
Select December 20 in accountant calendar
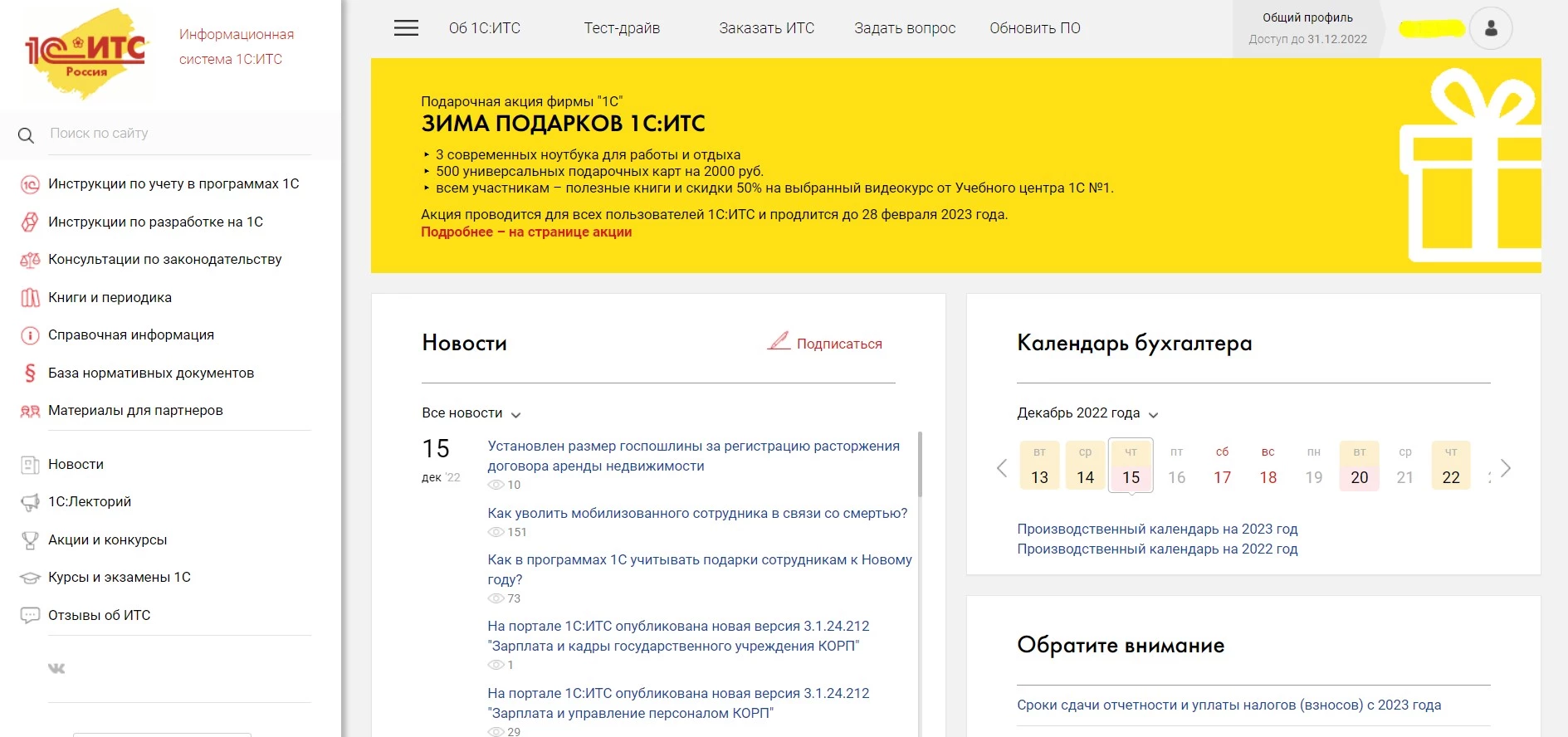(1359, 466)
